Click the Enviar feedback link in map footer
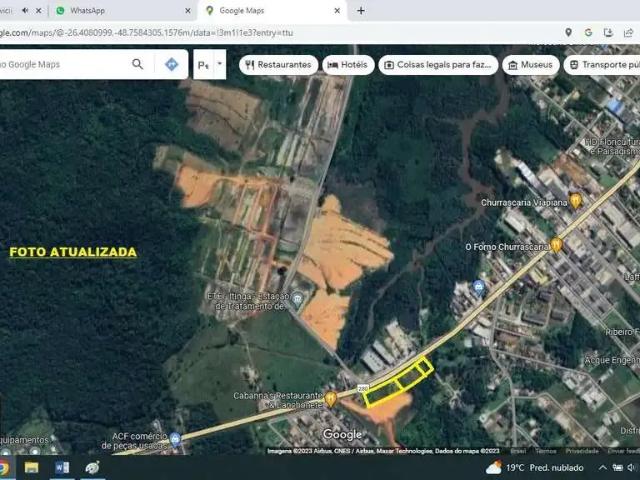 click(x=623, y=451)
